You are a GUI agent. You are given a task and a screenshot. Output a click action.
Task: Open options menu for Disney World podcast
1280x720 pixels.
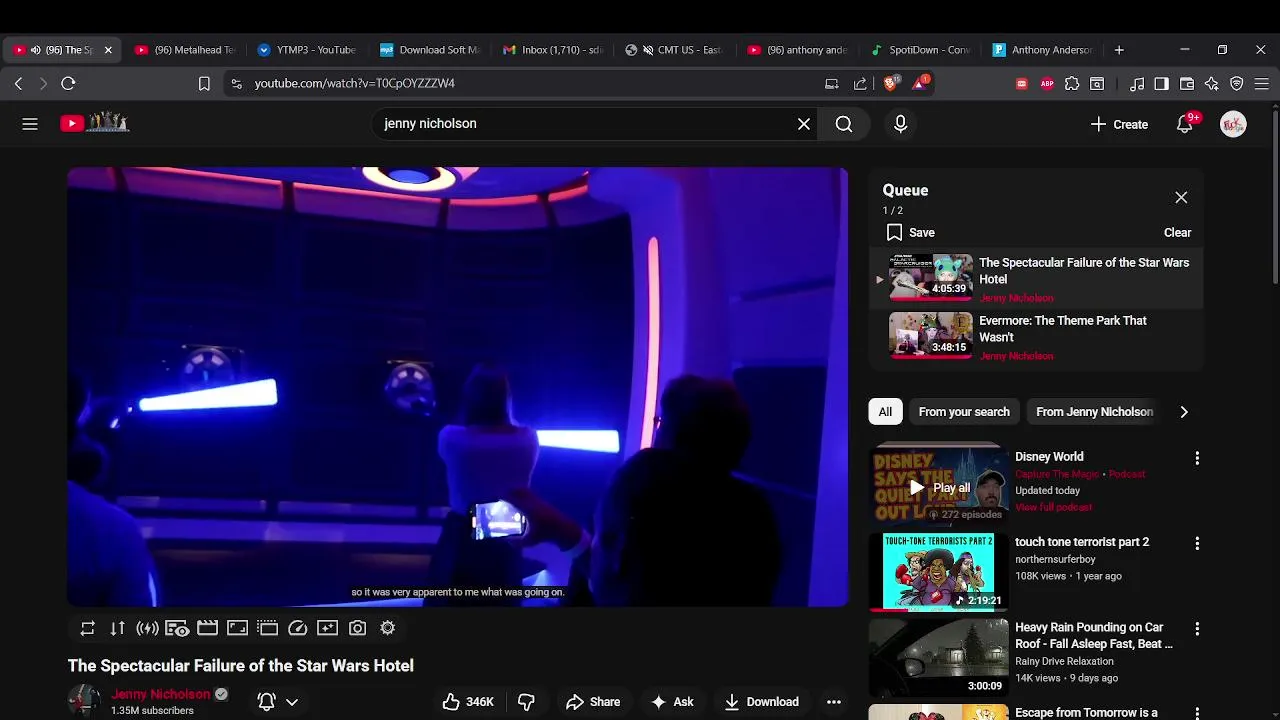click(1197, 458)
